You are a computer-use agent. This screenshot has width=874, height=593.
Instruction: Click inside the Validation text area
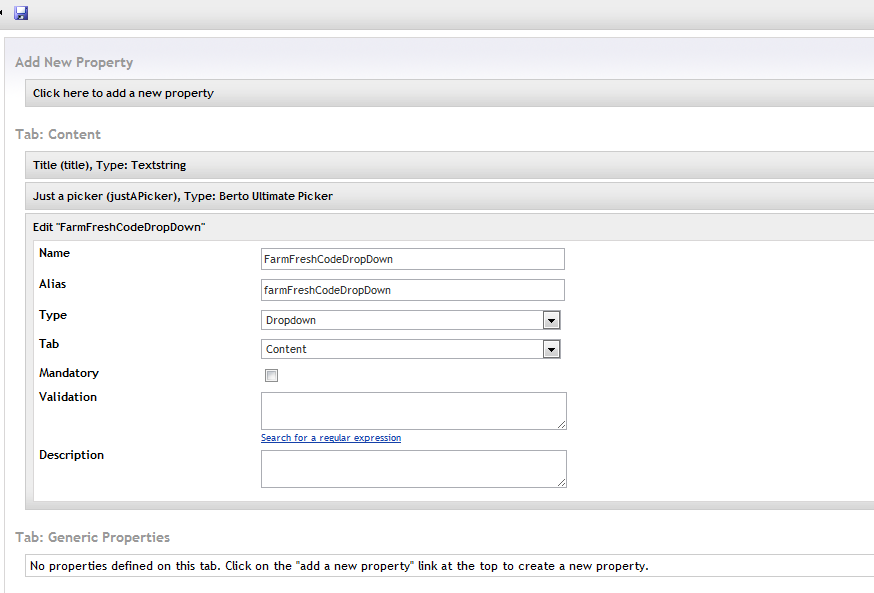pos(412,410)
